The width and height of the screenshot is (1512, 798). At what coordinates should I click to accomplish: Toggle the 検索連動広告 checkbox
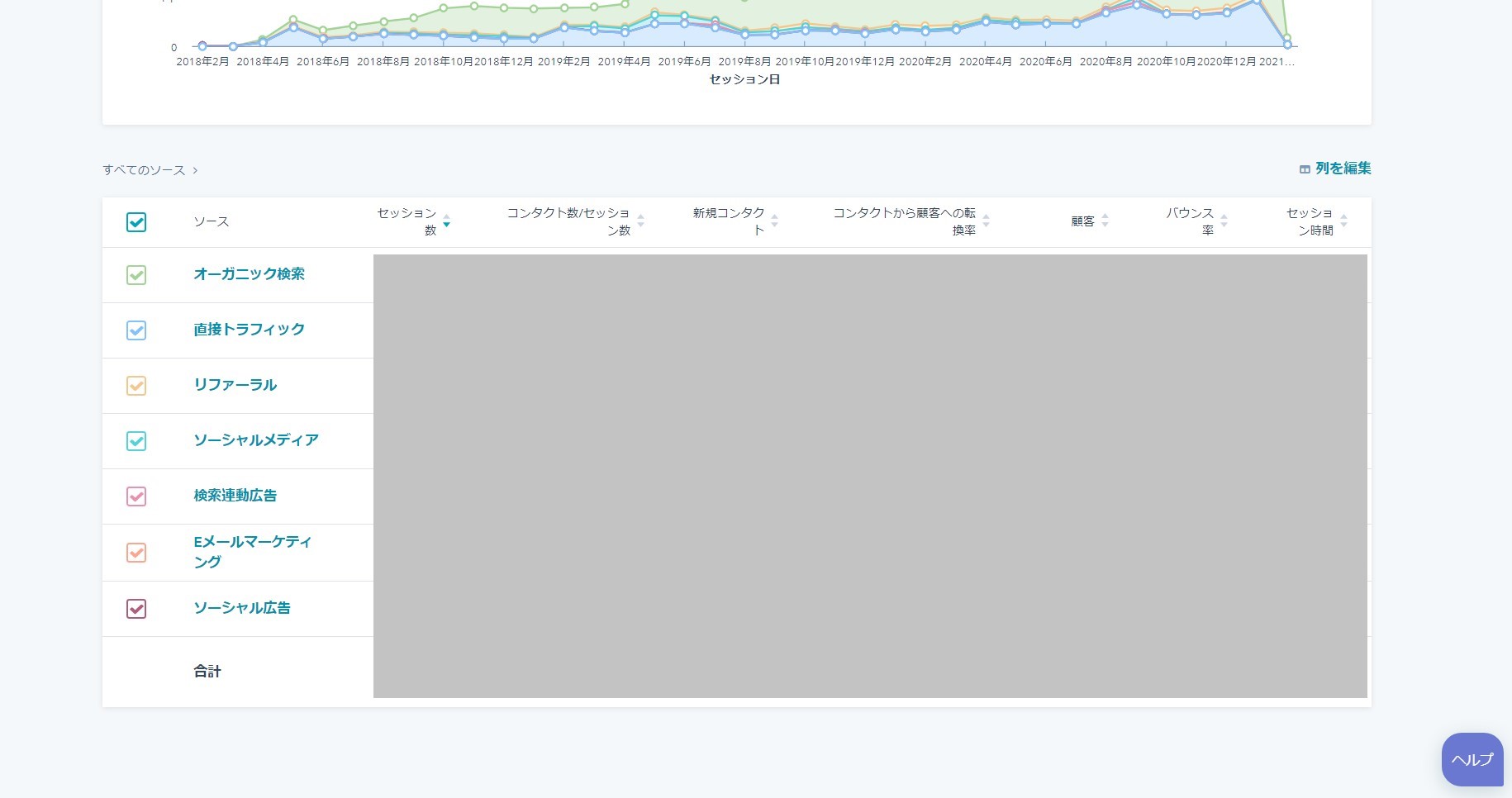click(x=136, y=496)
